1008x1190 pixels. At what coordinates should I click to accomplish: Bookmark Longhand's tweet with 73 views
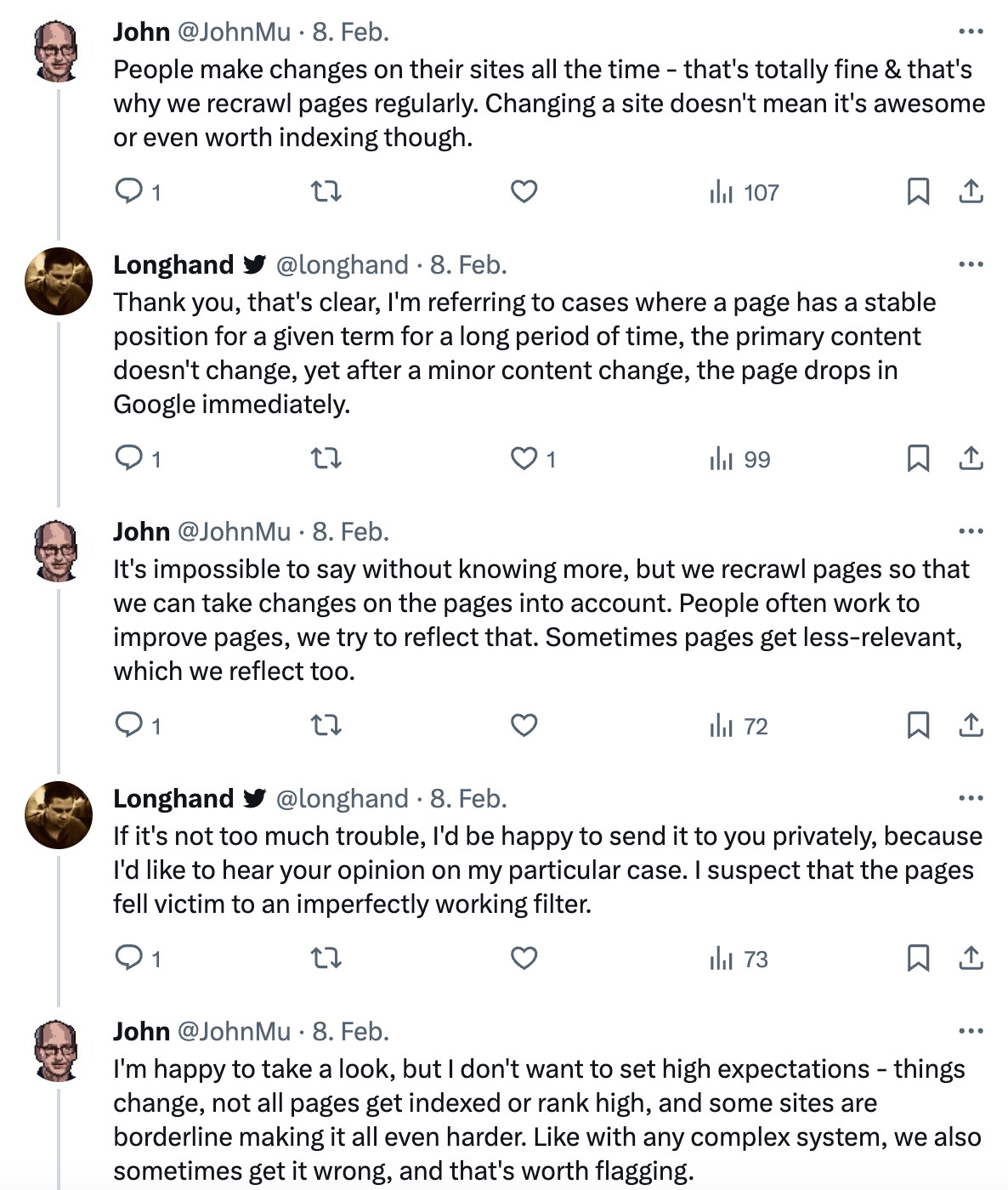pyautogui.click(x=918, y=958)
